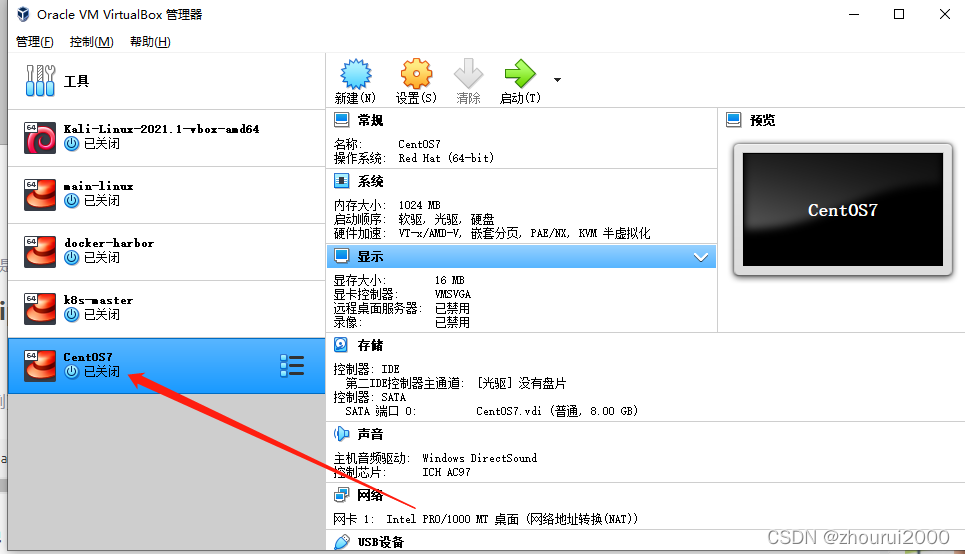Screen dimensions: 965x554
Task: Open 帮助(H) menu
Action: click(150, 42)
